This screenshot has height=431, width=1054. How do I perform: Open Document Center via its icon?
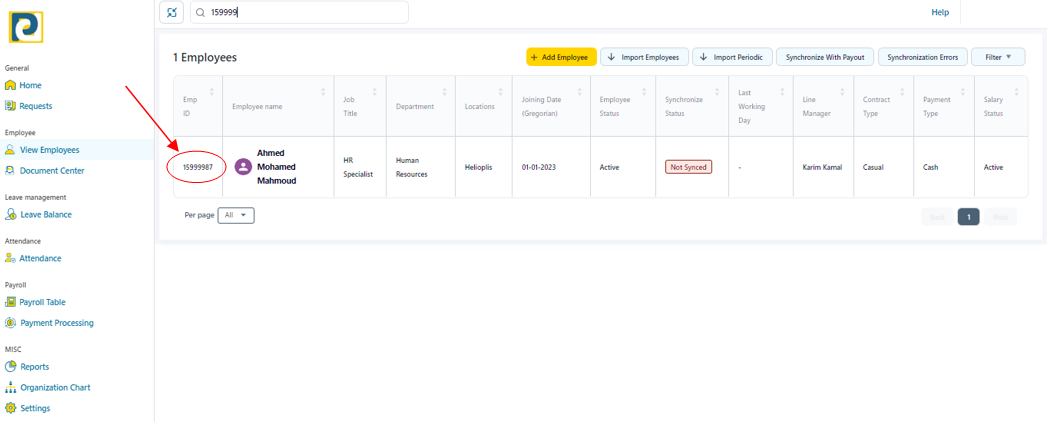click(x=11, y=171)
